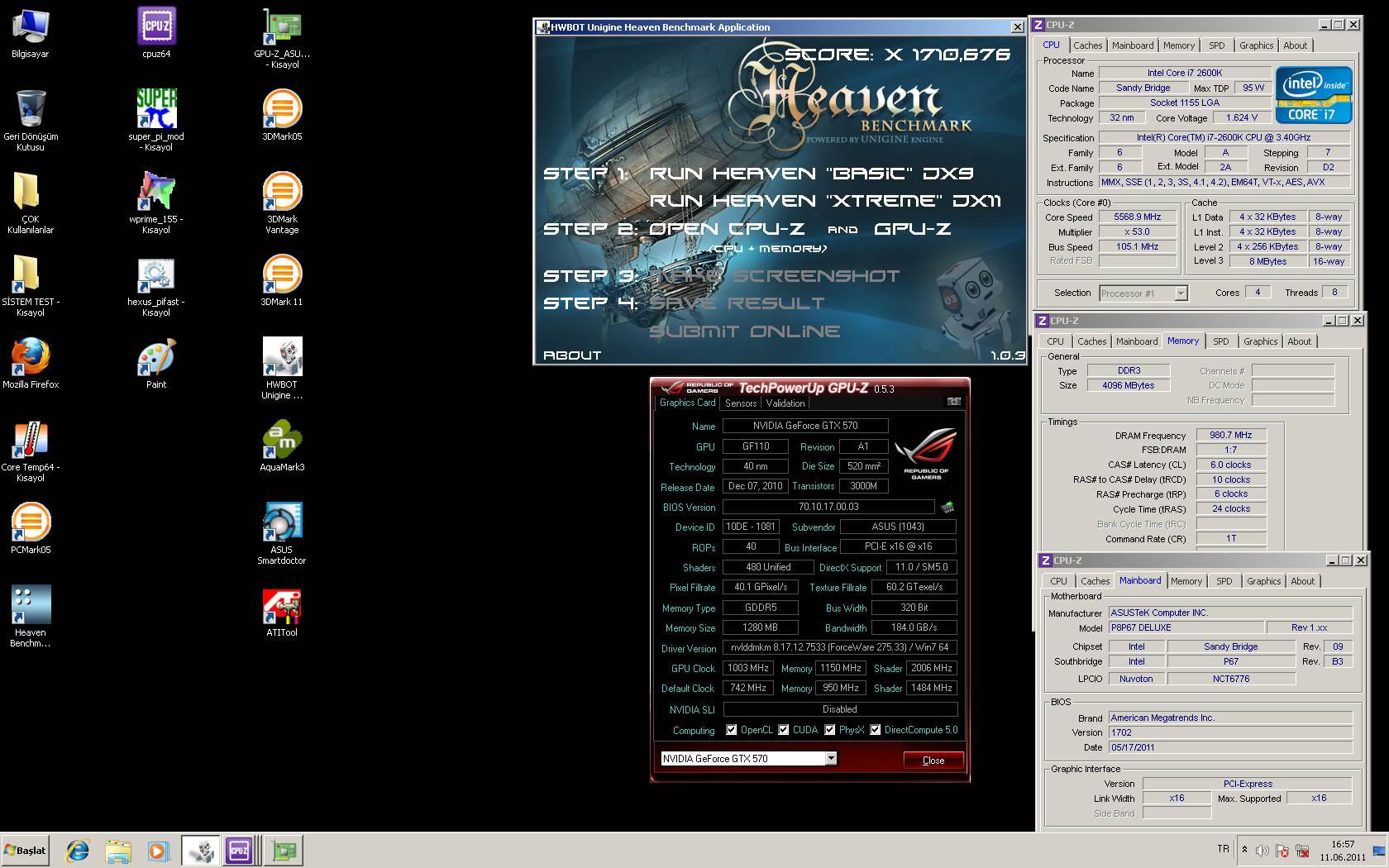Viewport: 1389px width, 868px height.
Task: Click Take Screenshot step in Heaven app
Action: (775, 276)
